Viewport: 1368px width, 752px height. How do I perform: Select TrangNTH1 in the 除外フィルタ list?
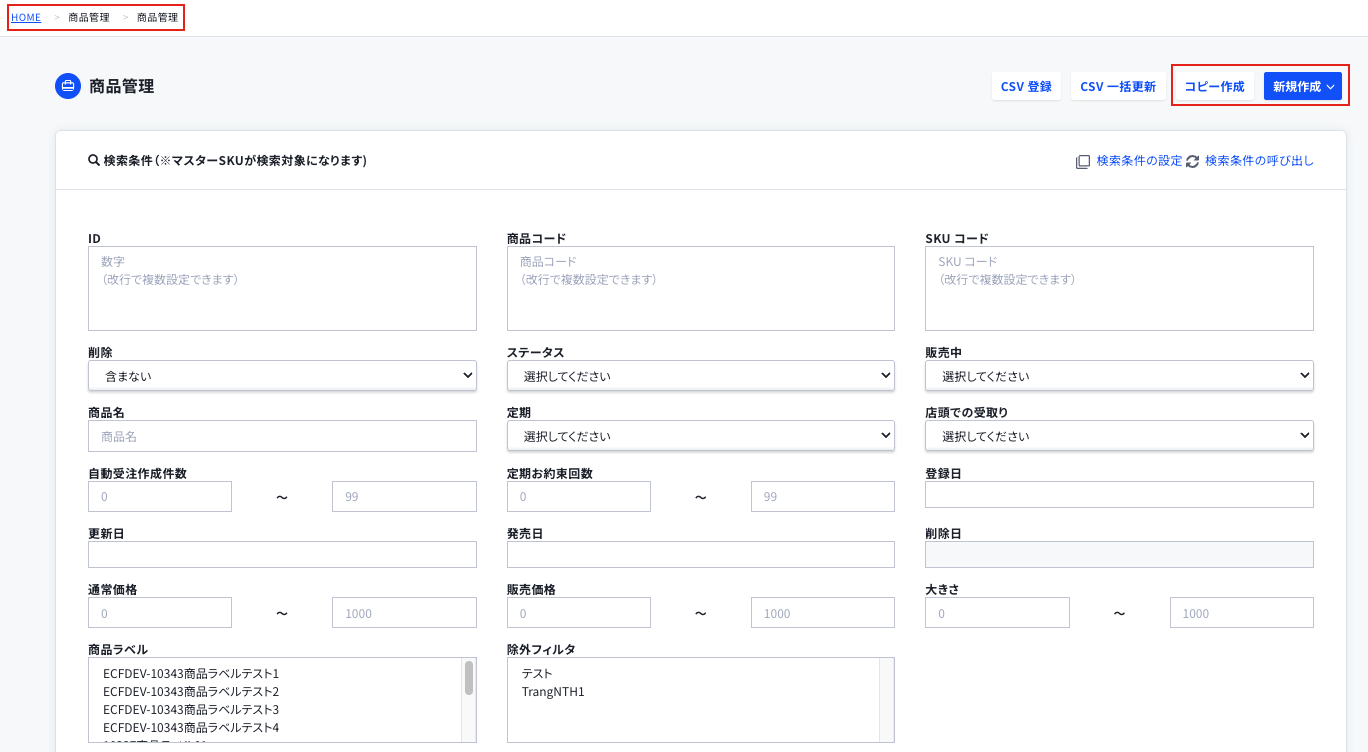pyautogui.click(x=553, y=692)
